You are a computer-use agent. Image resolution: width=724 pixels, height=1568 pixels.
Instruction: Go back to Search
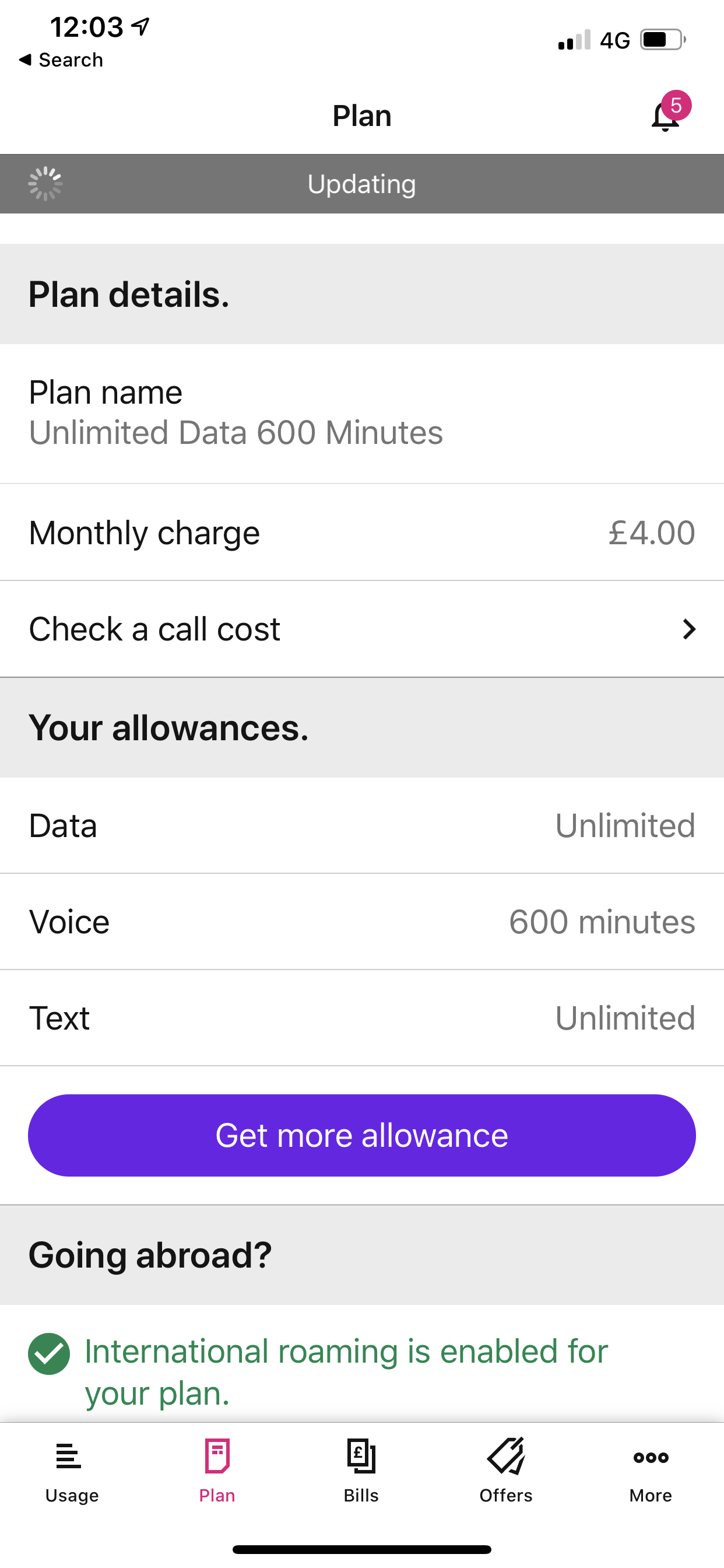pyautogui.click(x=61, y=60)
